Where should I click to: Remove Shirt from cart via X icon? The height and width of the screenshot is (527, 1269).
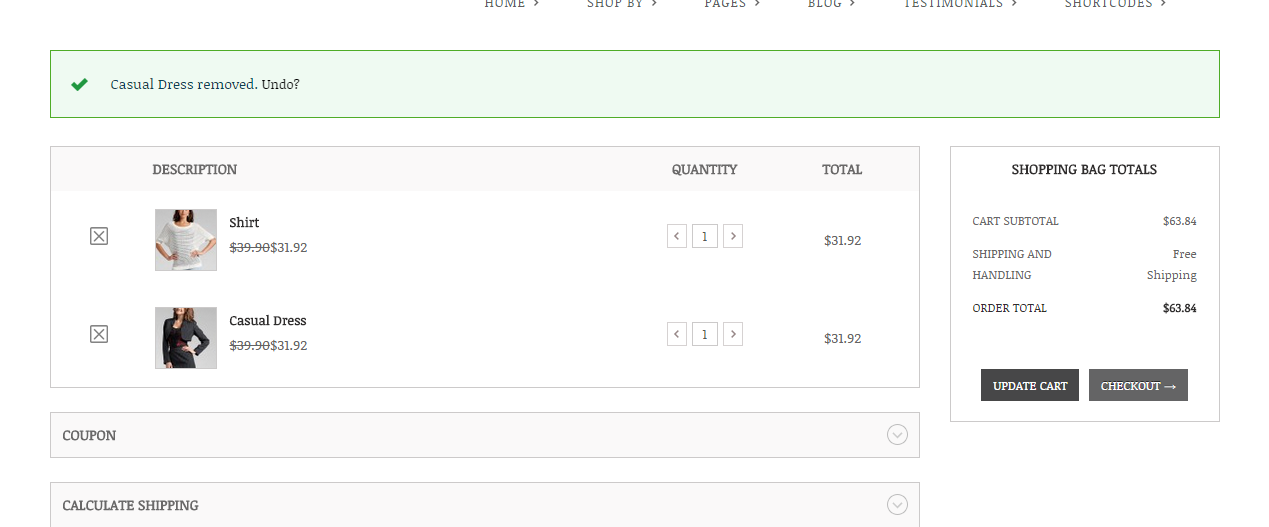(98, 236)
